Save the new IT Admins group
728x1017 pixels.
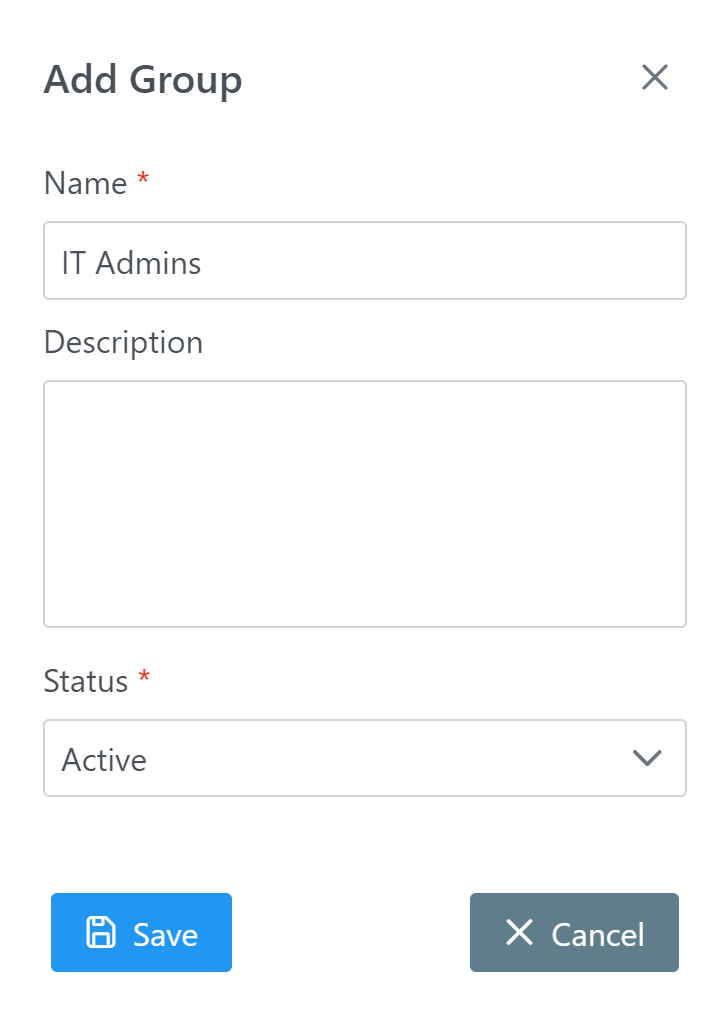click(x=141, y=932)
